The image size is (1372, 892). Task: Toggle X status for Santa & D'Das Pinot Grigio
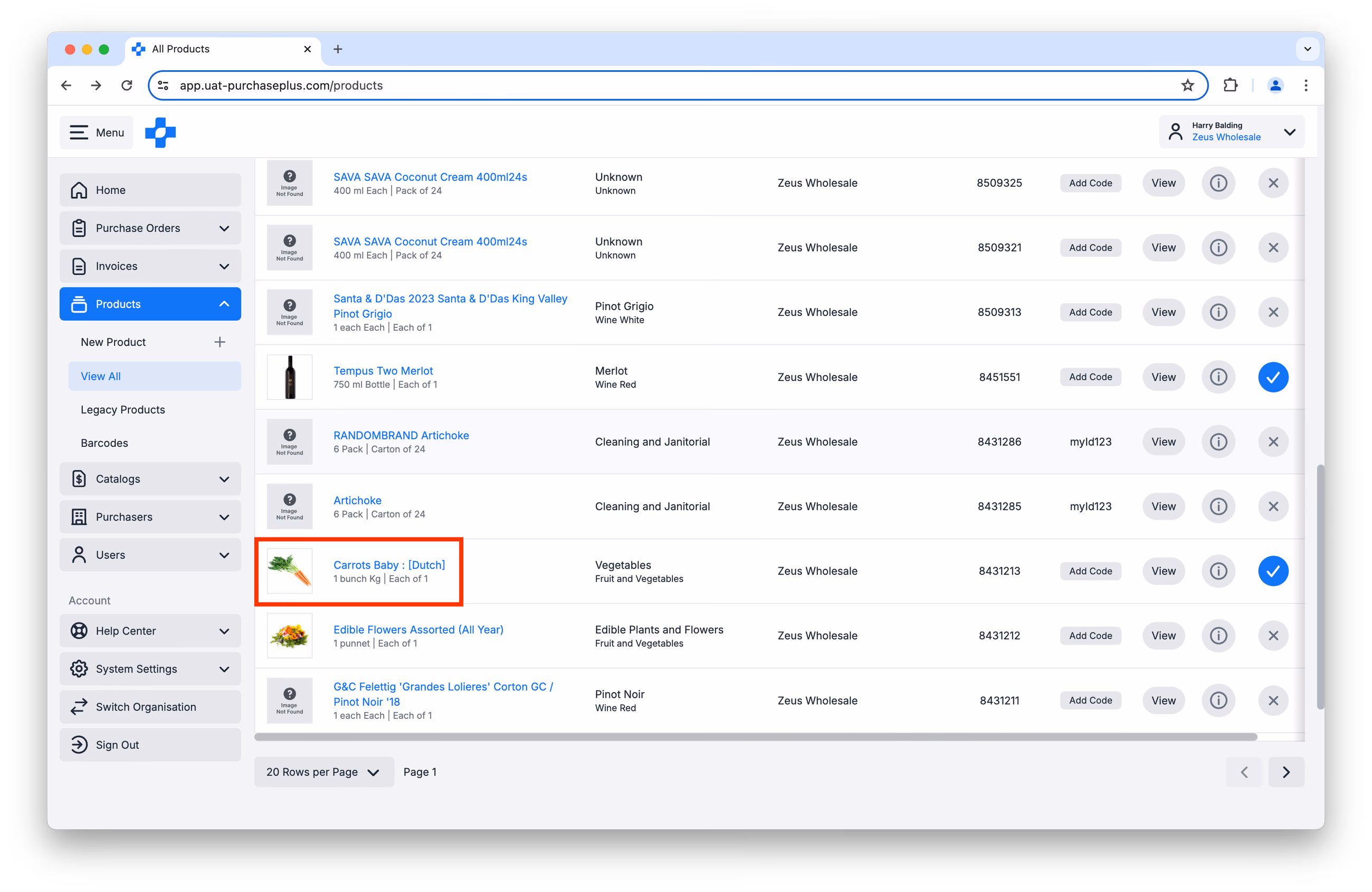point(1273,312)
